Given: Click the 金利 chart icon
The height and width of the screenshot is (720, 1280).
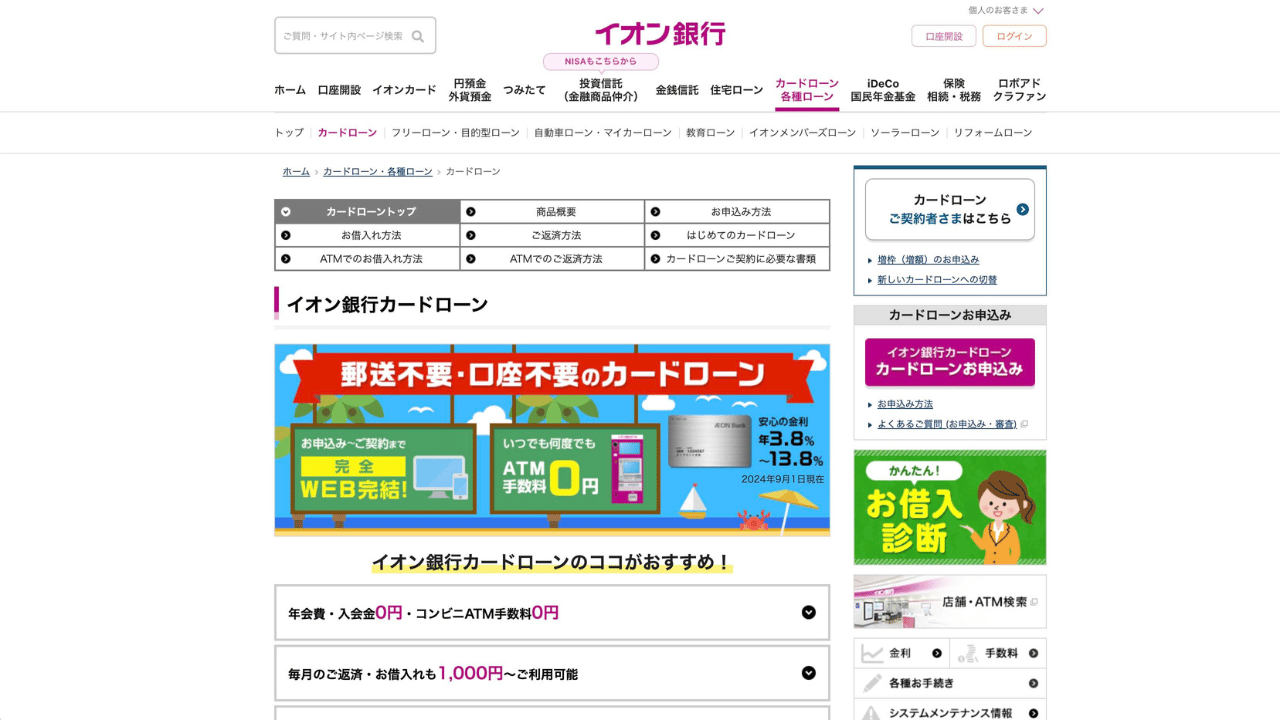Looking at the screenshot, I should point(873,653).
